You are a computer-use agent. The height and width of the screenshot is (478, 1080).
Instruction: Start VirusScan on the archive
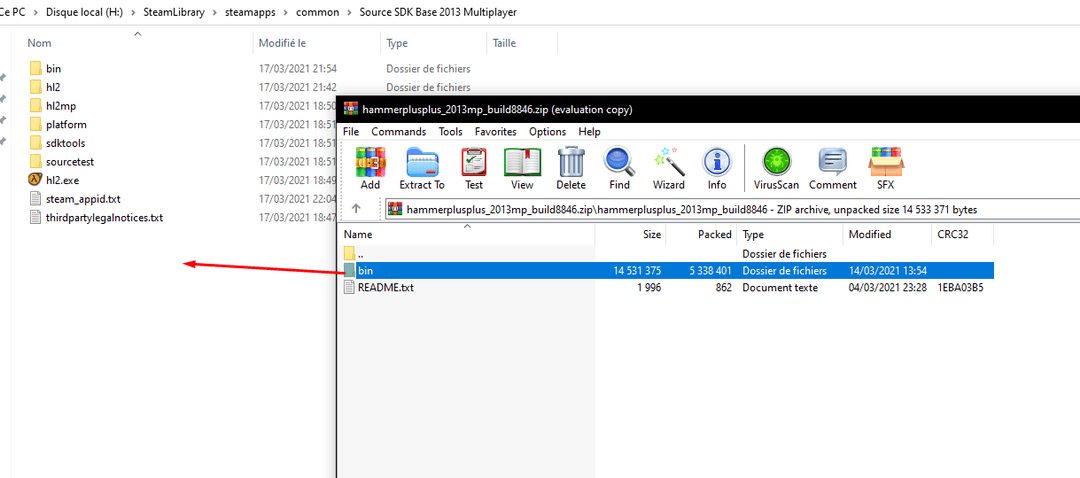(778, 169)
